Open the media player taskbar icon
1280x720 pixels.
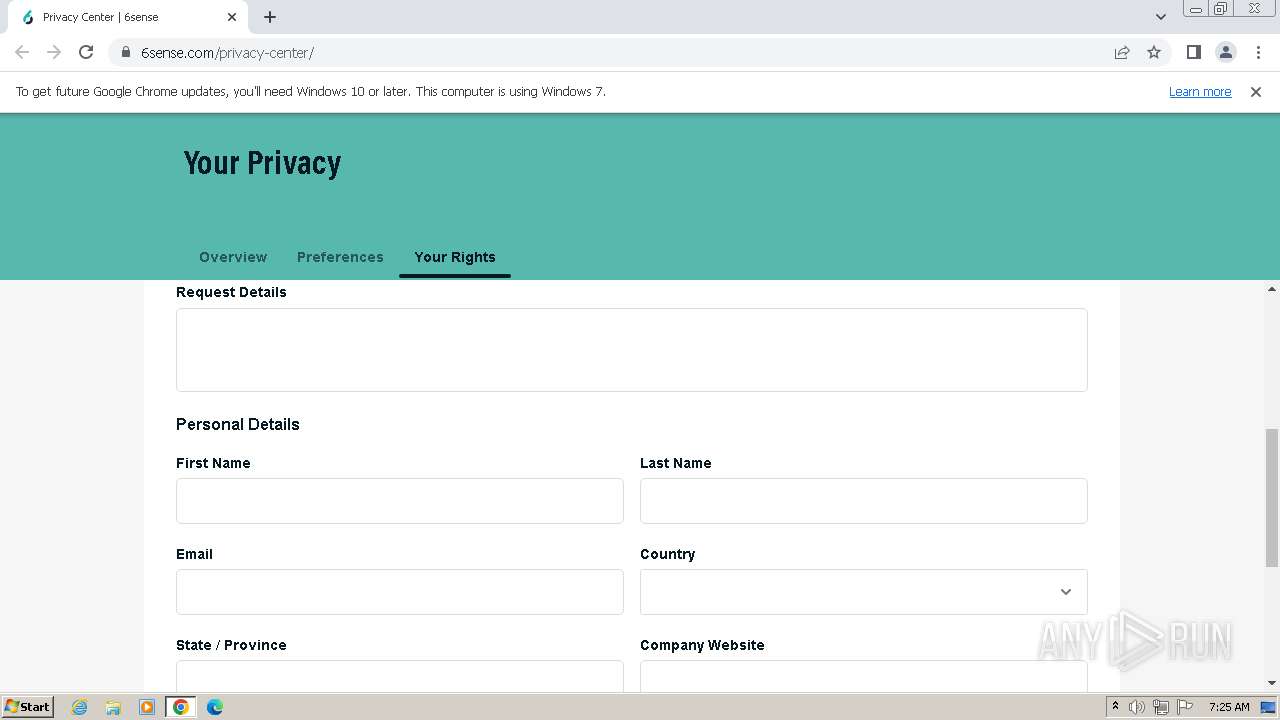click(x=147, y=707)
